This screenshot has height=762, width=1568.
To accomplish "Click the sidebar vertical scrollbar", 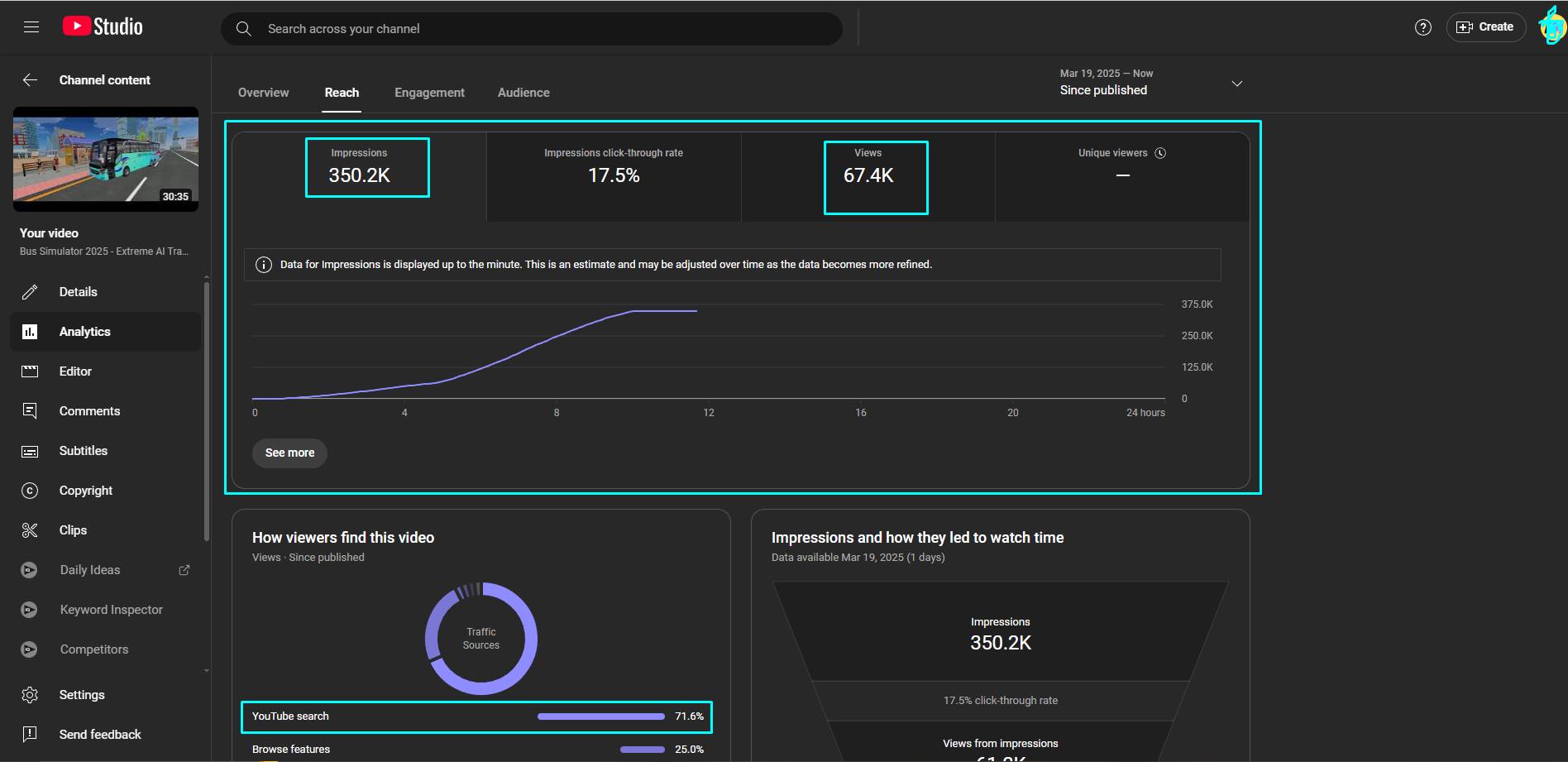I will click(x=206, y=411).
